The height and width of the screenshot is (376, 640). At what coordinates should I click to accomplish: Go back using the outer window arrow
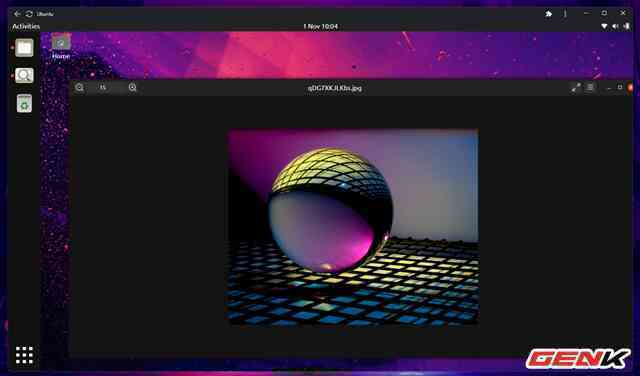pos(17,14)
